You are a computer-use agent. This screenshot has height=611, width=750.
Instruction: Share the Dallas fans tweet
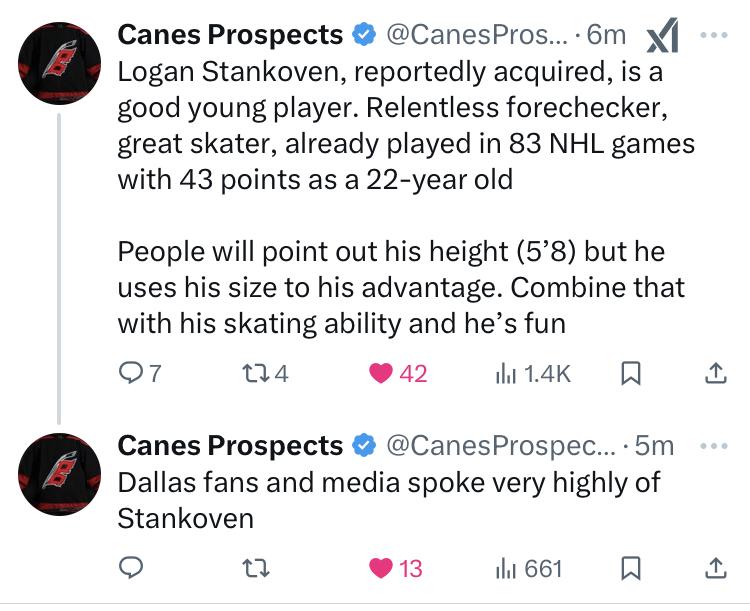coord(715,569)
